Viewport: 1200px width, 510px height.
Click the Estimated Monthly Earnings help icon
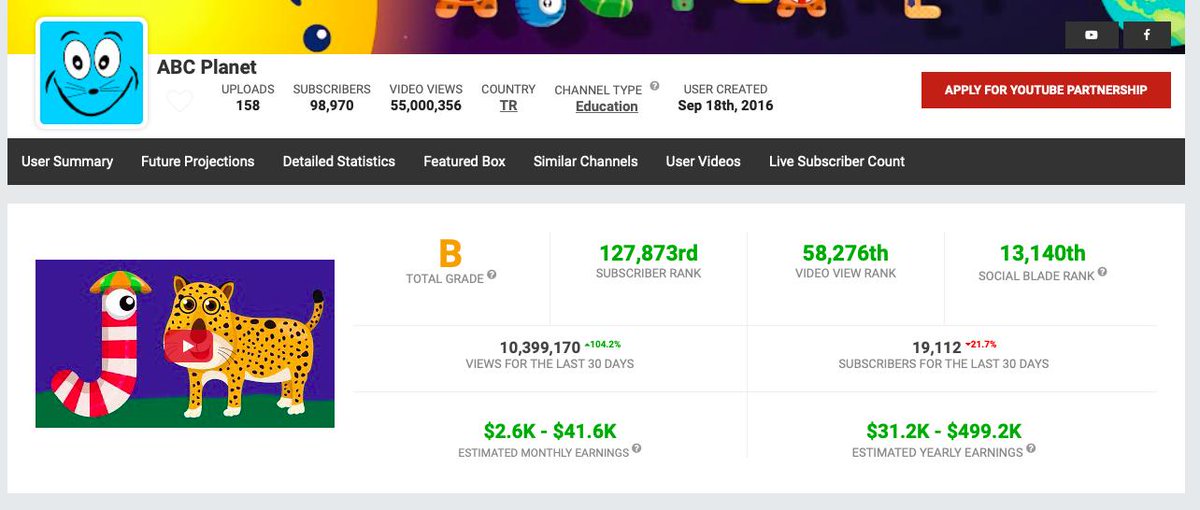[636, 450]
